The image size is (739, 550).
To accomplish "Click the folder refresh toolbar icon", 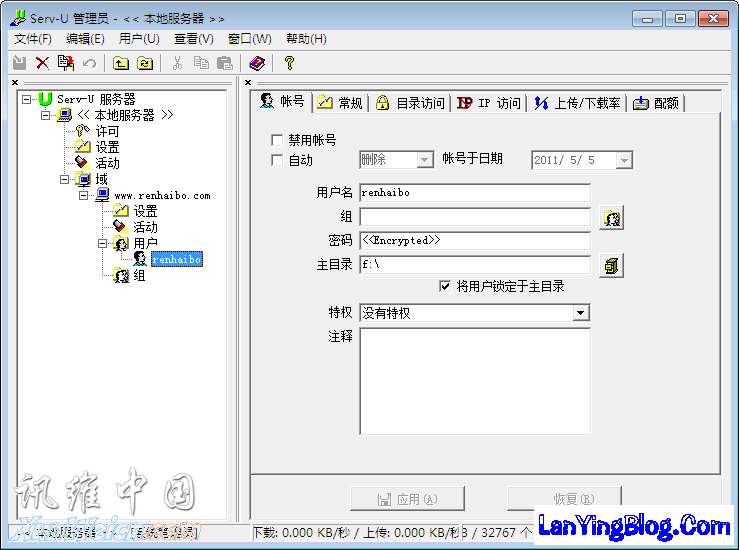I will pos(145,63).
